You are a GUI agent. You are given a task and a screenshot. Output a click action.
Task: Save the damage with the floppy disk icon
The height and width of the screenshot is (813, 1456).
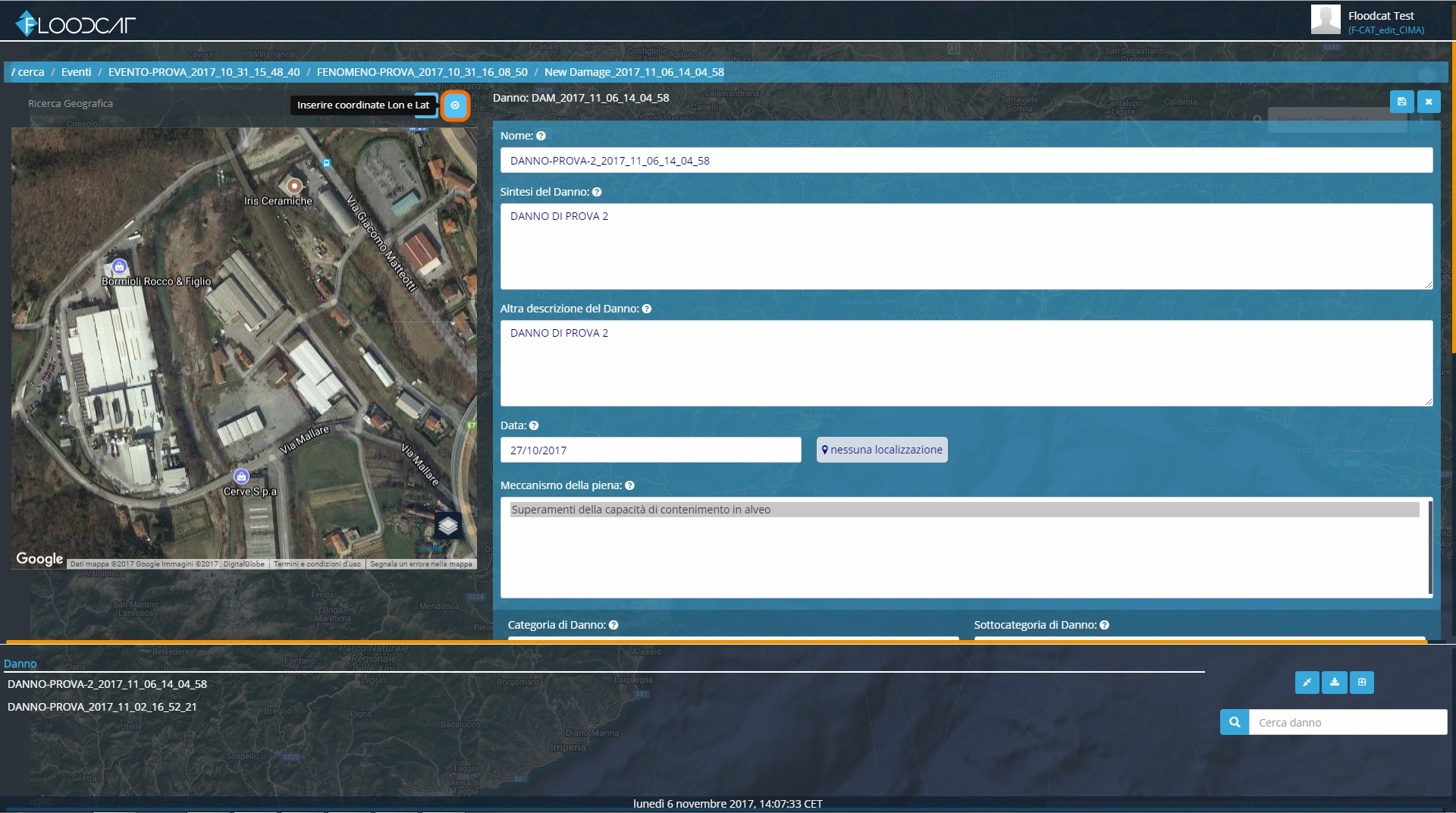pos(1401,102)
